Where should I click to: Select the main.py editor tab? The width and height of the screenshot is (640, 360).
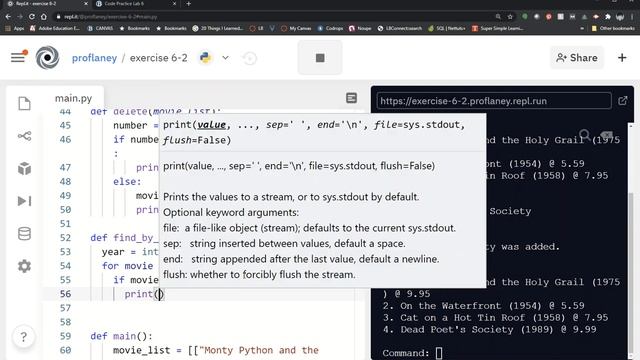73,98
